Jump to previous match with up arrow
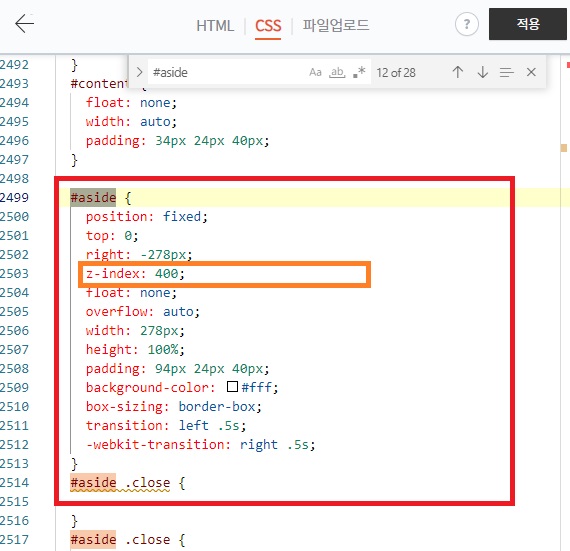 [x=458, y=72]
